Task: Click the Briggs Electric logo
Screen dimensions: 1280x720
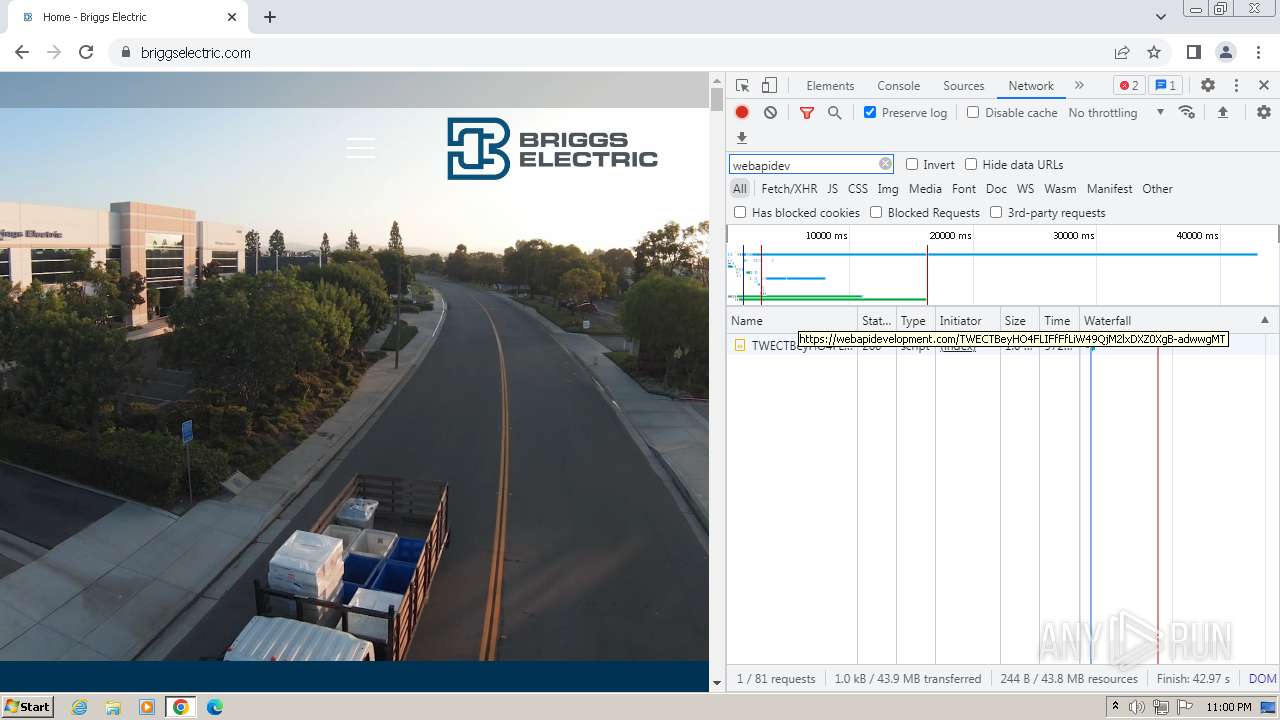Action: click(552, 148)
